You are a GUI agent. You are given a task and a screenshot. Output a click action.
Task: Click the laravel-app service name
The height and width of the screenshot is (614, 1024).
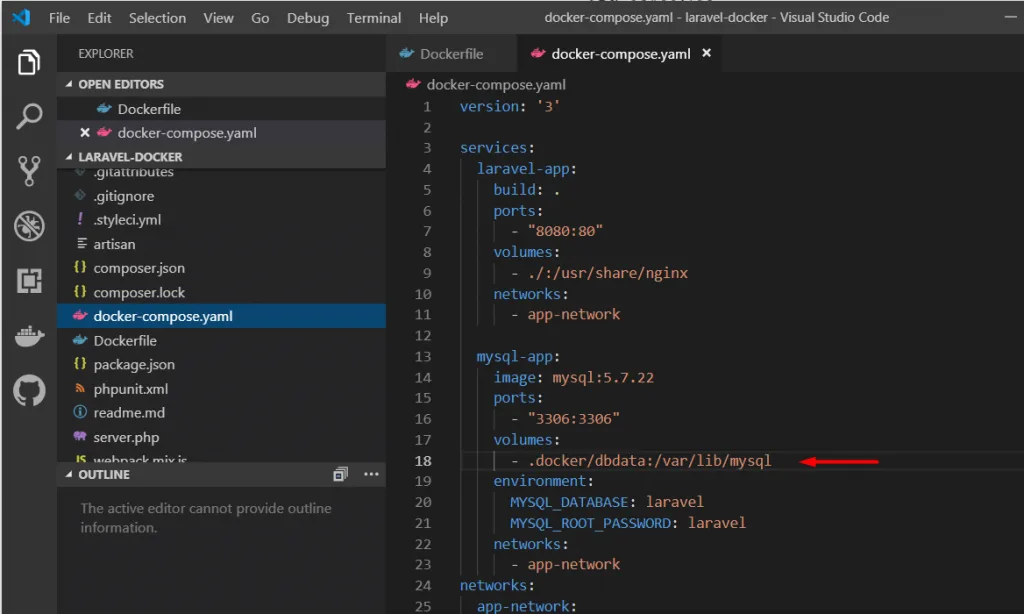[523, 169]
